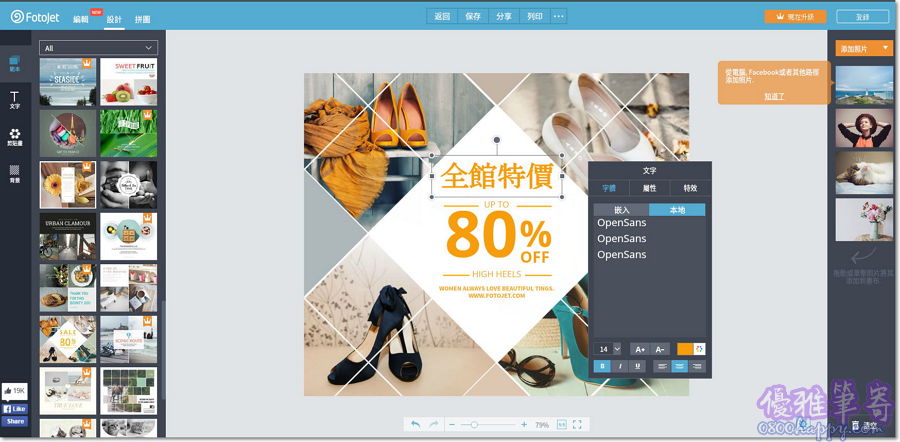Toggle underline formatting
The width and height of the screenshot is (900, 442).
click(x=637, y=366)
